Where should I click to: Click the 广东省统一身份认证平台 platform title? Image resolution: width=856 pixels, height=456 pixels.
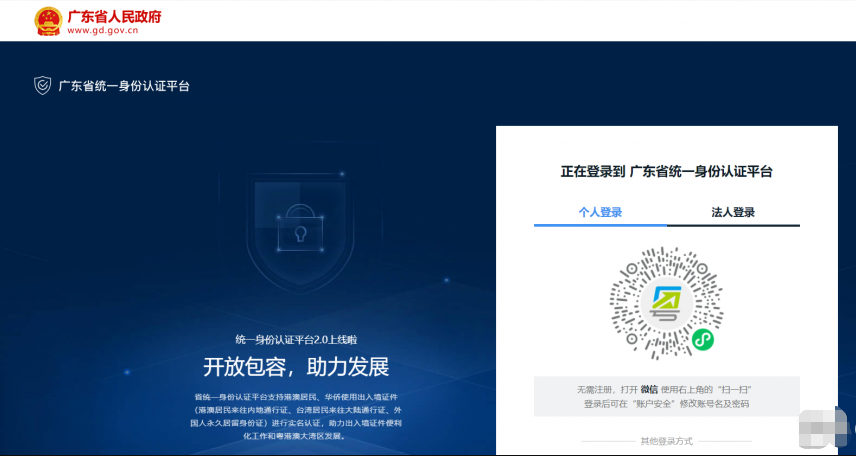(124, 86)
